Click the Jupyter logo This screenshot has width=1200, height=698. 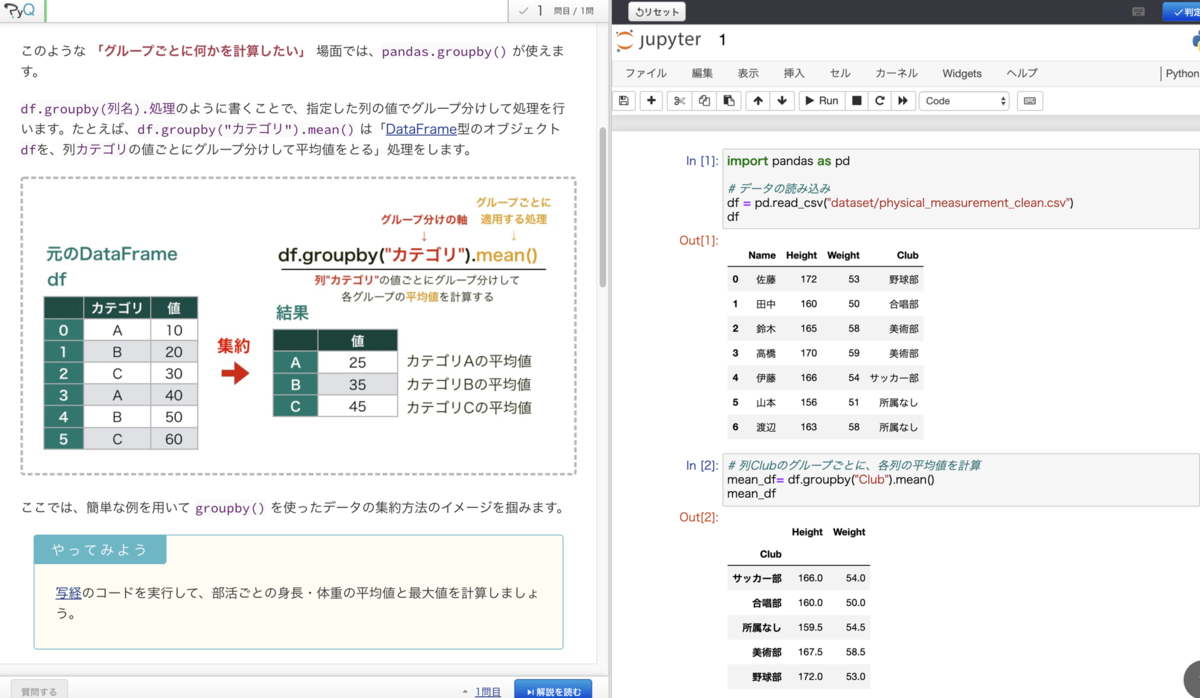click(660, 40)
